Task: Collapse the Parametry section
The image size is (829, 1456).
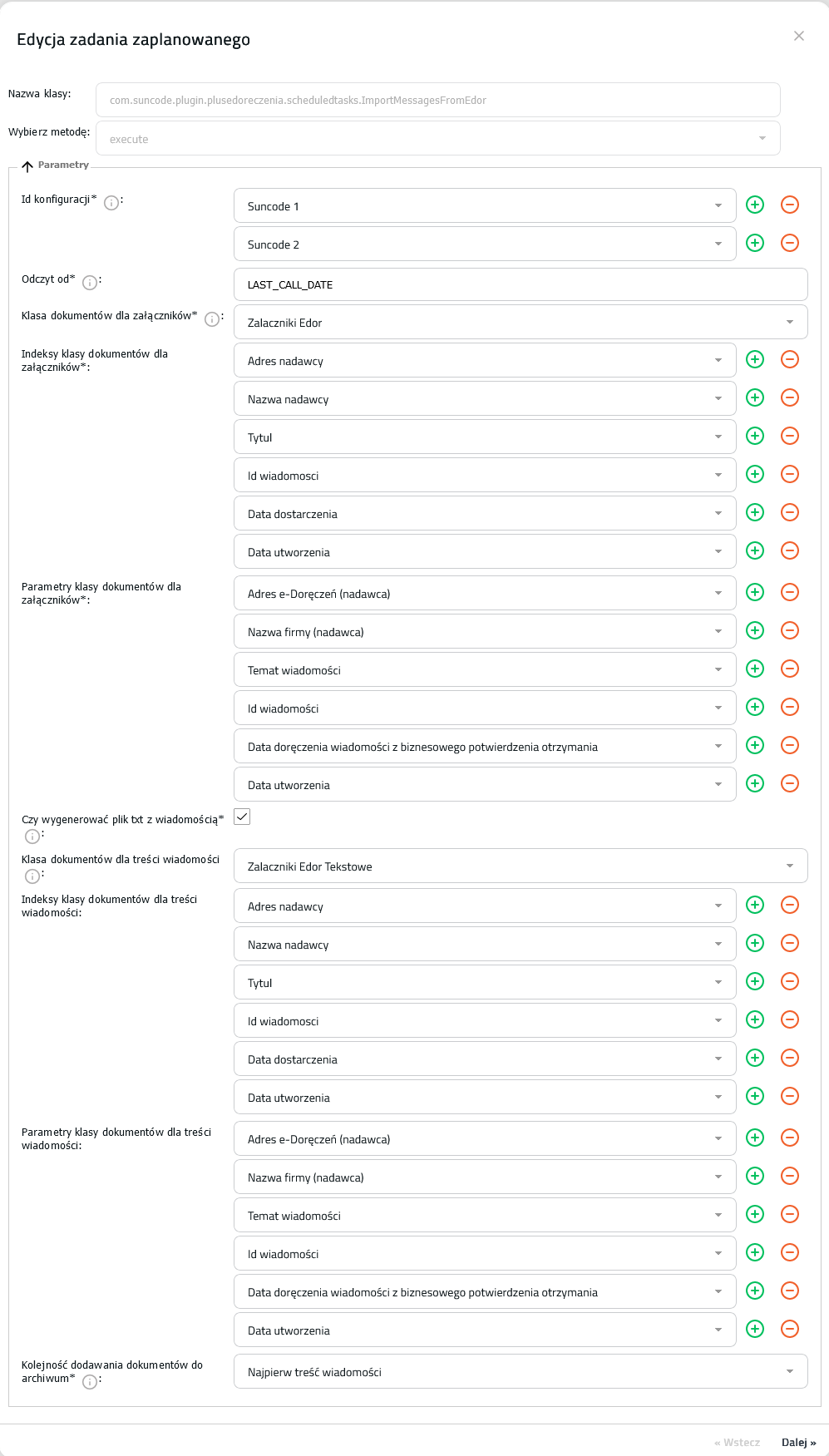Action: [x=27, y=165]
